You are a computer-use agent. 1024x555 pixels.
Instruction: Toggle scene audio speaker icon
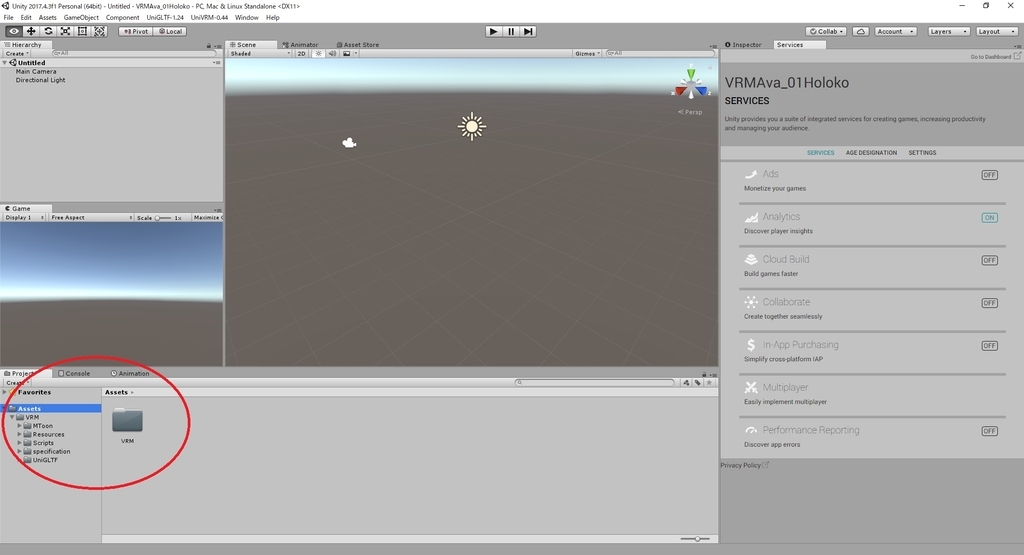332,54
